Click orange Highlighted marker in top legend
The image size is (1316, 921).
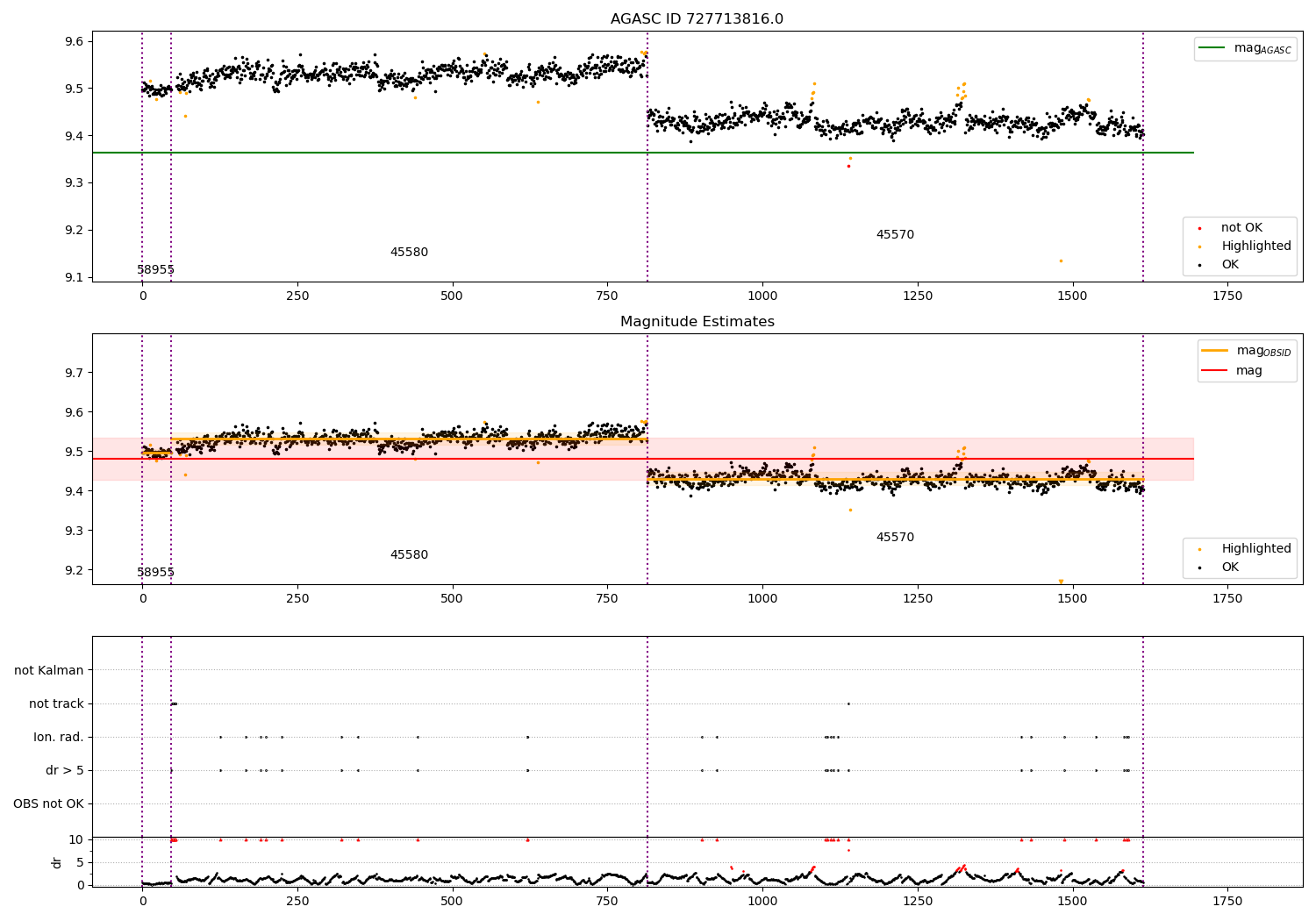tap(1199, 246)
